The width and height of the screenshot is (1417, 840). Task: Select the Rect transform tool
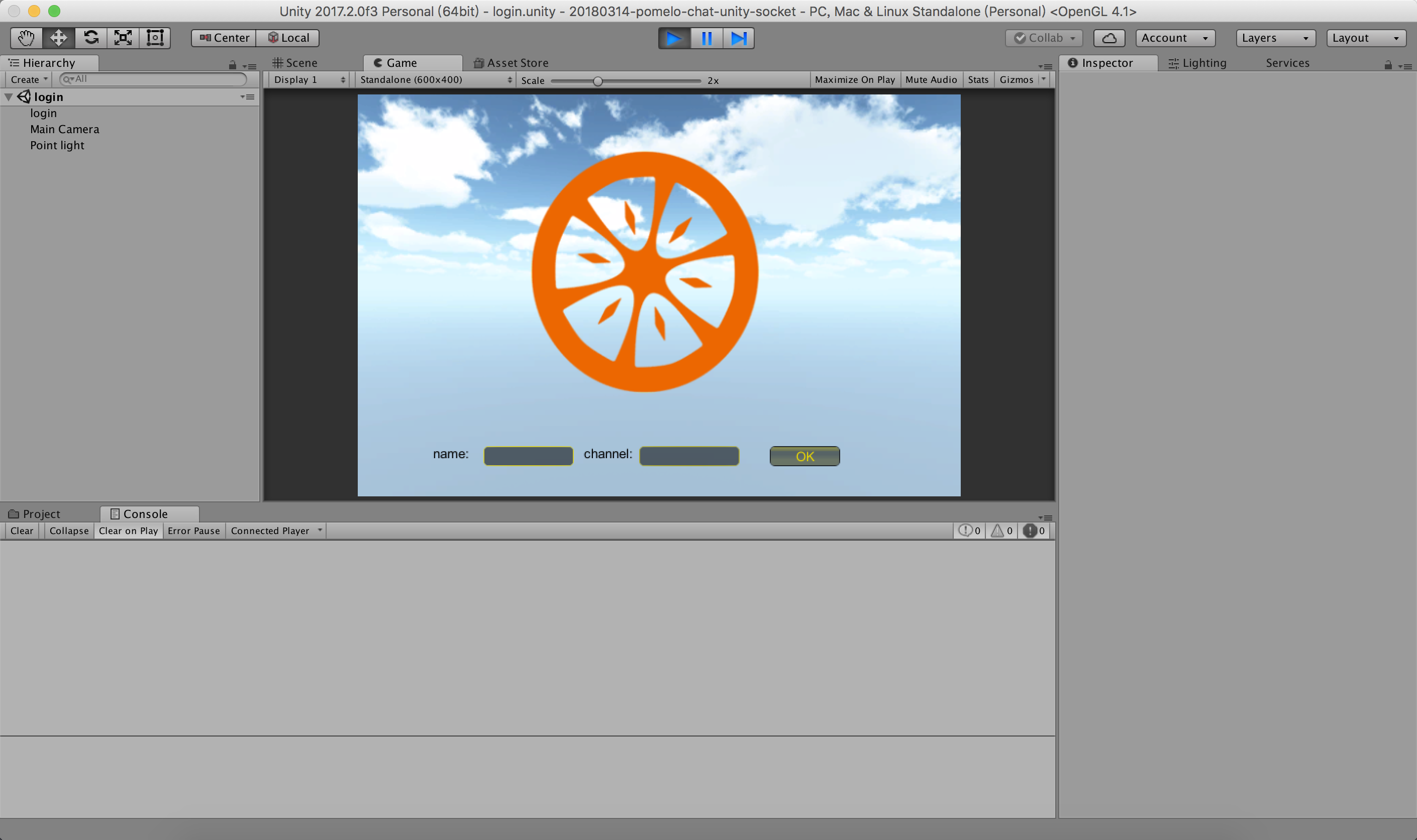click(155, 38)
